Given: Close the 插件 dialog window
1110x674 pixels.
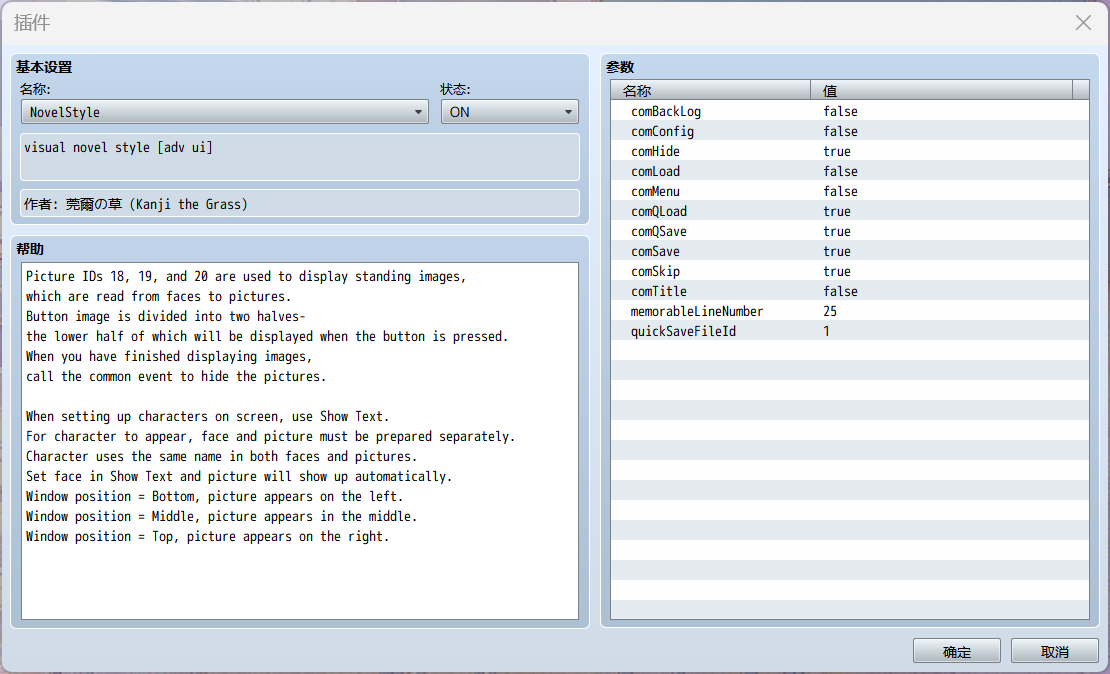Looking at the screenshot, I should point(1083,23).
